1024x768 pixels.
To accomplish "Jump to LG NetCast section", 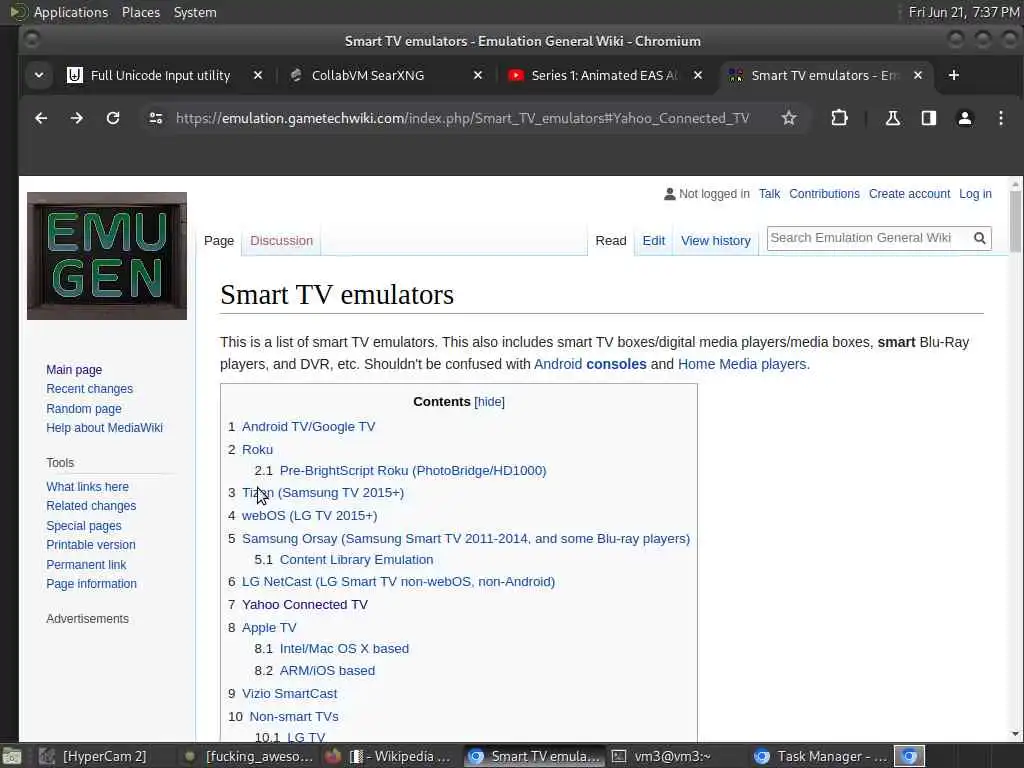I will point(398,581).
